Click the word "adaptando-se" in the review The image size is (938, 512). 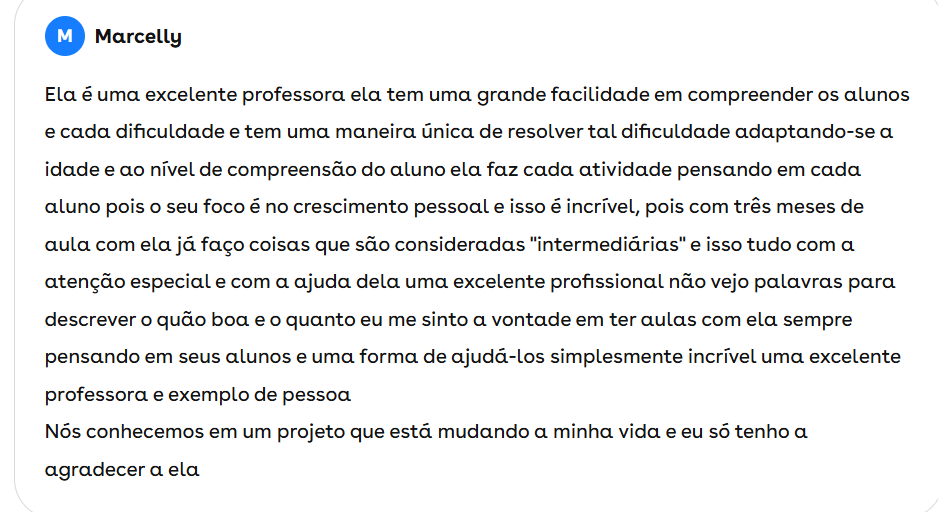pos(803,132)
